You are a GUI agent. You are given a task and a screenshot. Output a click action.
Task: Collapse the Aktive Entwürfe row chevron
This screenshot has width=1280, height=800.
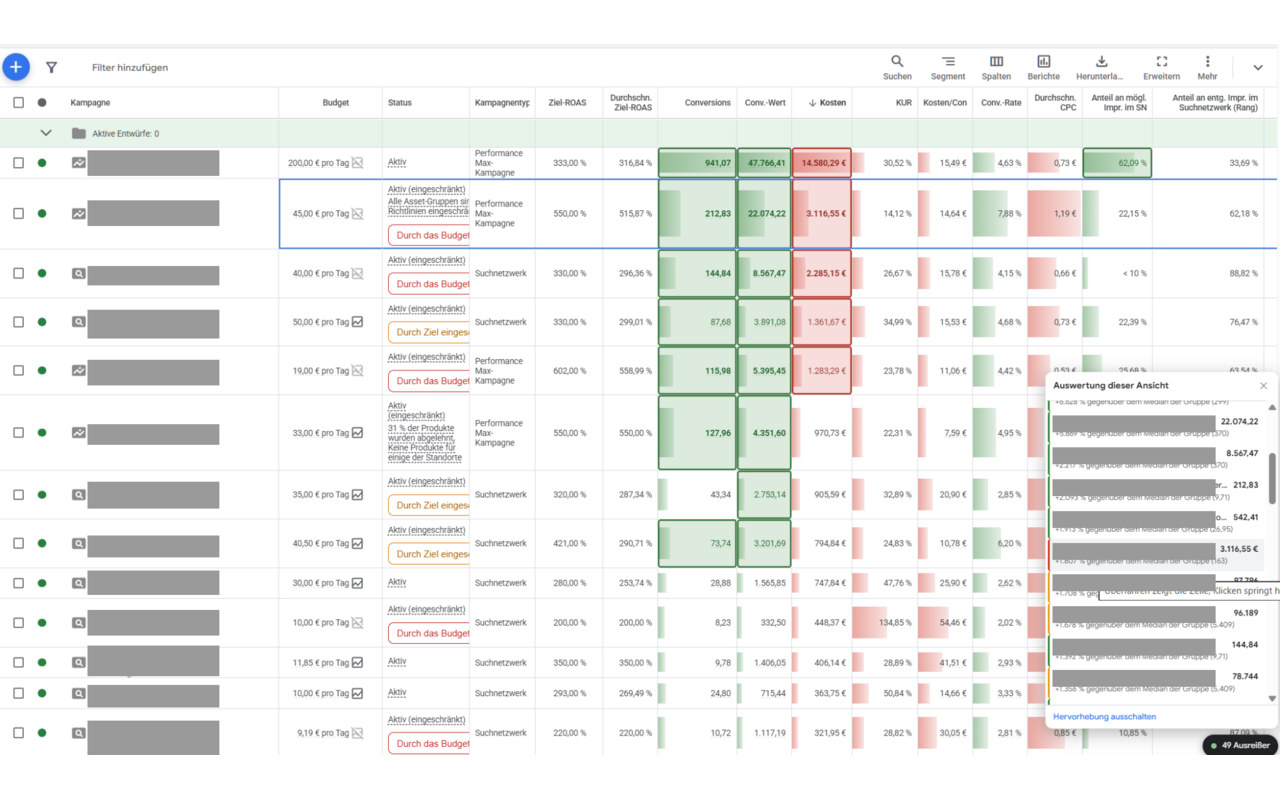[x=45, y=133]
